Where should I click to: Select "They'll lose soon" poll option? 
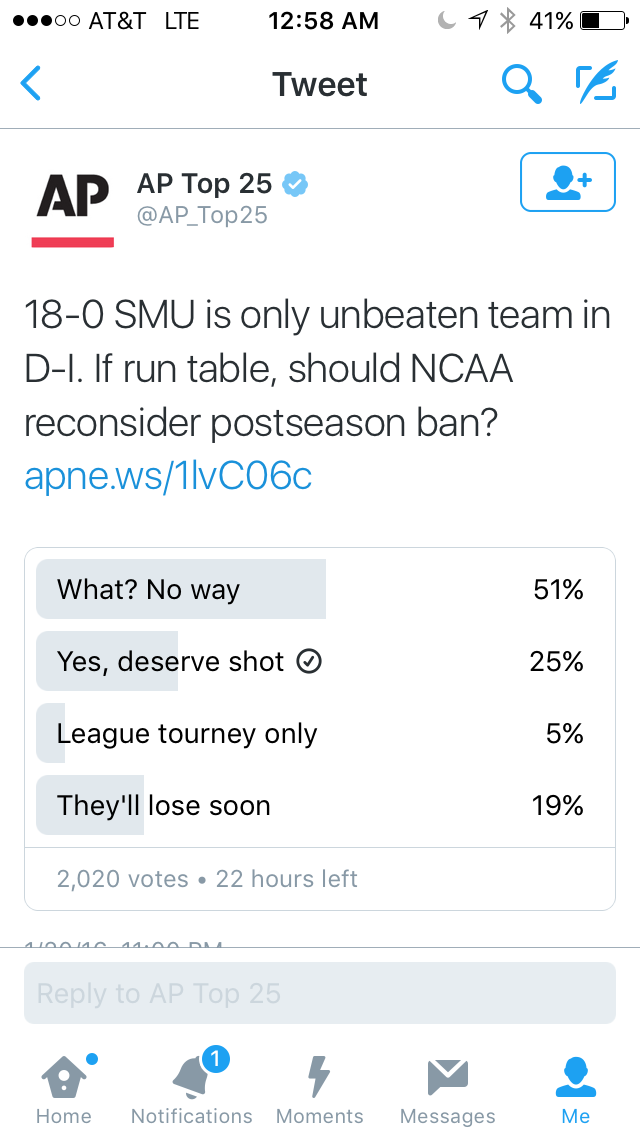click(320, 805)
